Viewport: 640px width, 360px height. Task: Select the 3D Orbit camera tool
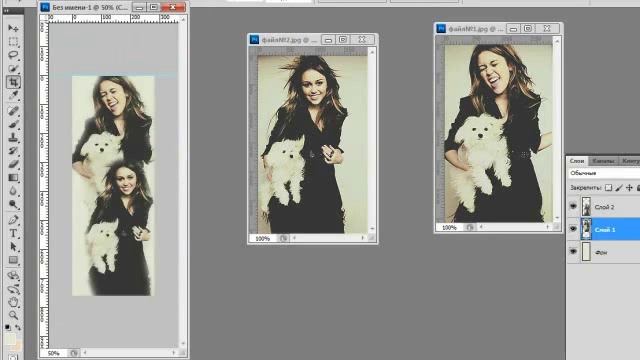[x=13, y=289]
